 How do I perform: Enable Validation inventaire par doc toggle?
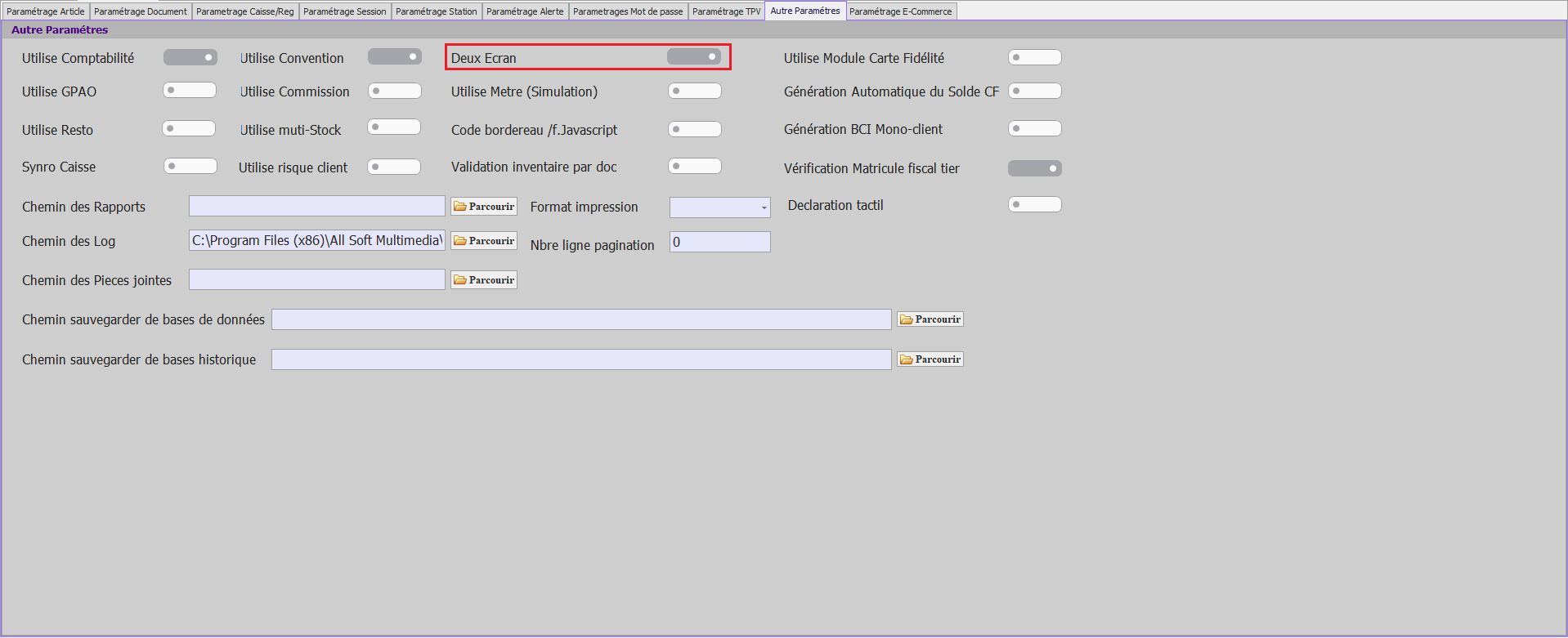click(x=695, y=166)
